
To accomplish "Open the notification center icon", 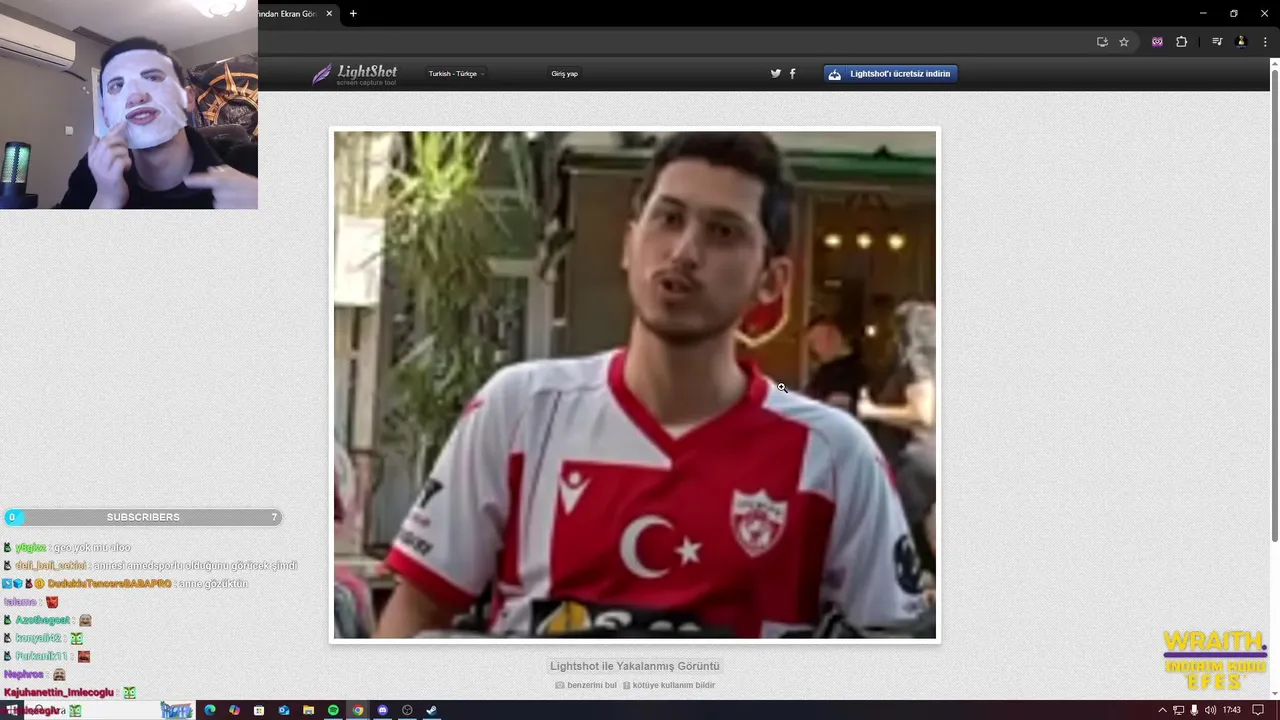I will coord(1258,710).
